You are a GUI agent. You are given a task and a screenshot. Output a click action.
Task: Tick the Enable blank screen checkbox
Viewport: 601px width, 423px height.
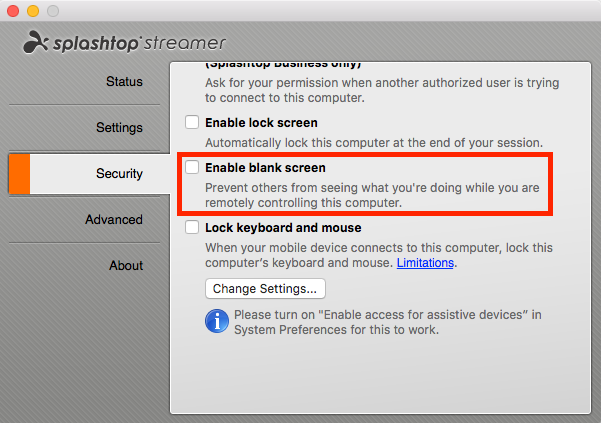[x=192, y=167]
